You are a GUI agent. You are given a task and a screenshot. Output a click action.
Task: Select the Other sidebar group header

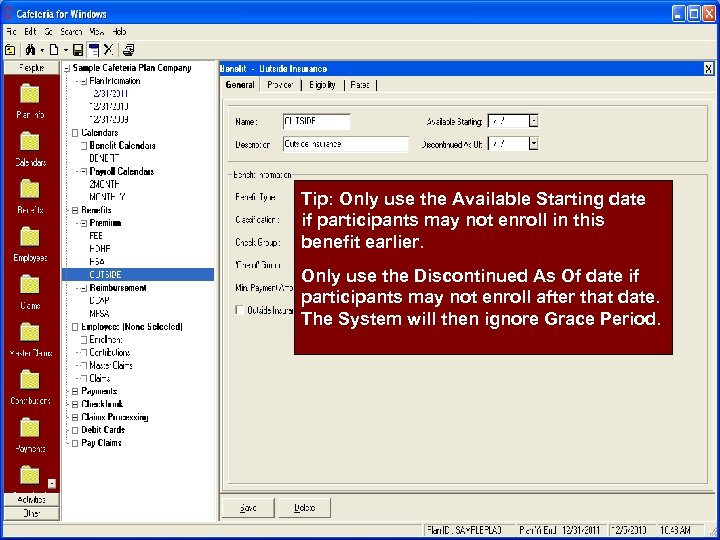point(31,513)
